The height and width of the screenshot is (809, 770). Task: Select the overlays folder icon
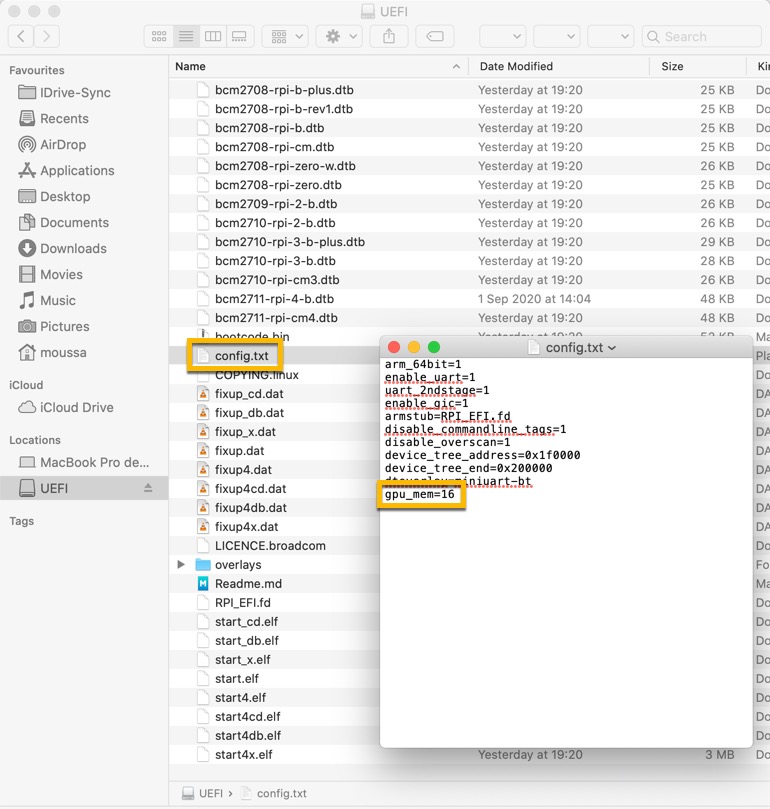click(203, 564)
